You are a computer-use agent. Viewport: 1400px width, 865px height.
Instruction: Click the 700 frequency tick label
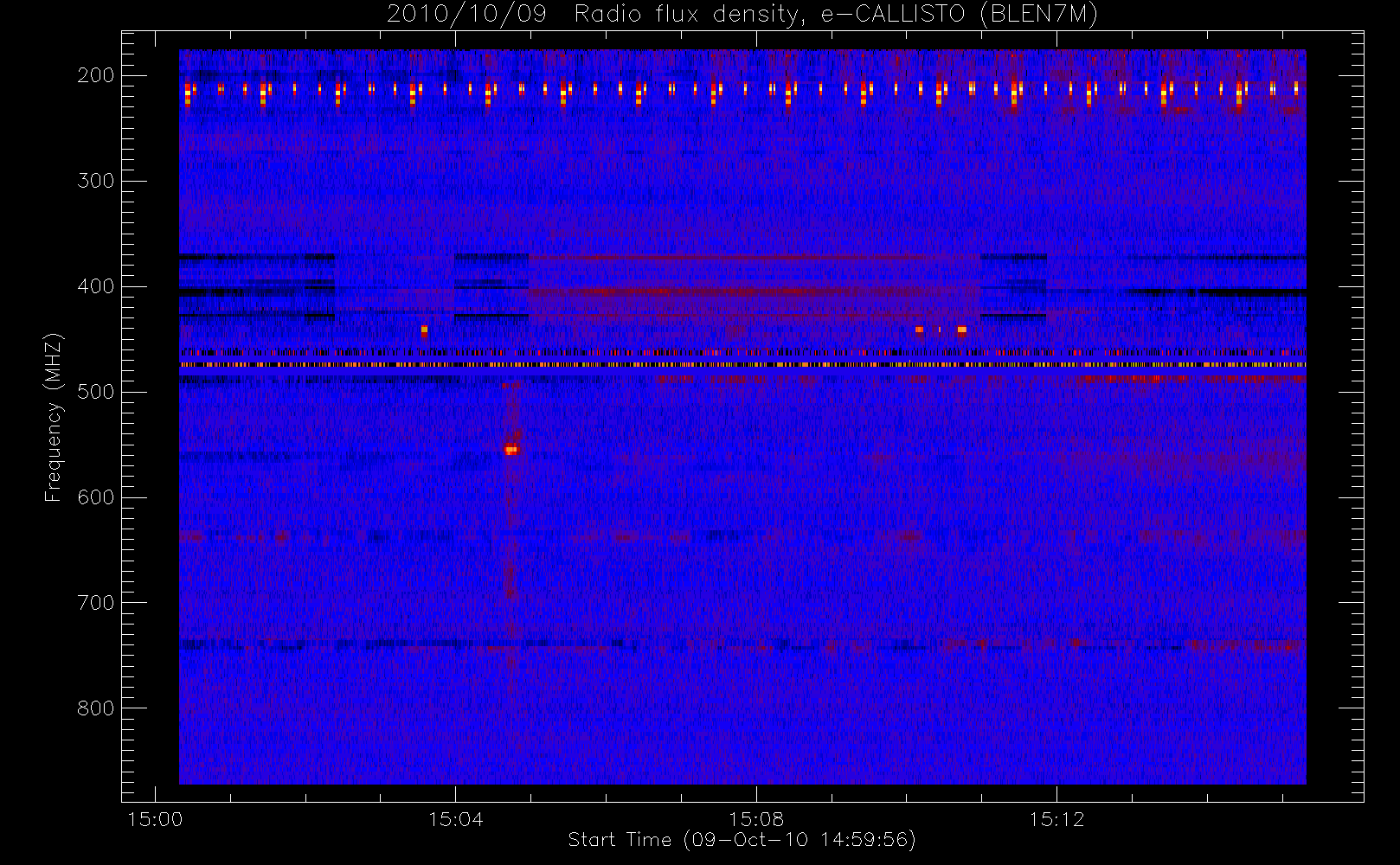(x=96, y=603)
